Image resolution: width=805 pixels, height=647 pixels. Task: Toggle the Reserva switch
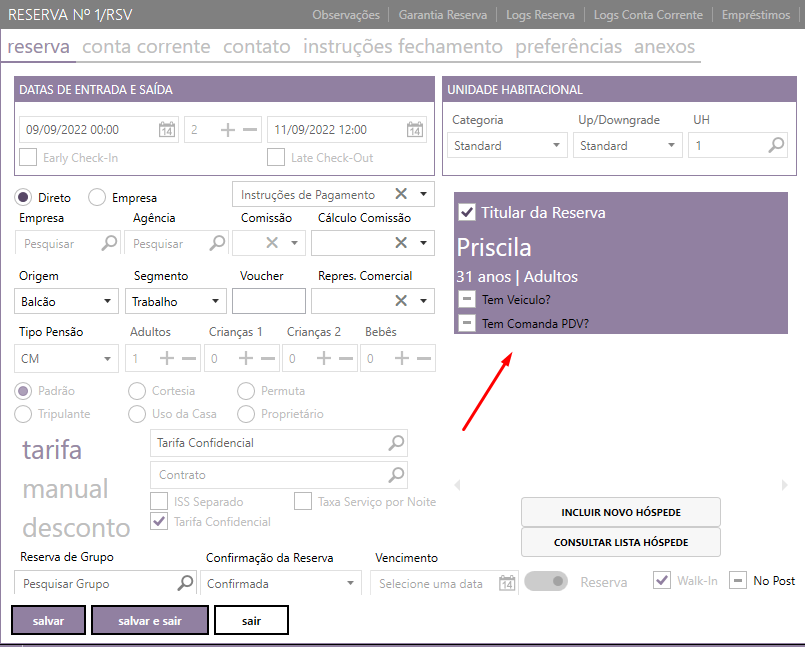[x=546, y=582]
